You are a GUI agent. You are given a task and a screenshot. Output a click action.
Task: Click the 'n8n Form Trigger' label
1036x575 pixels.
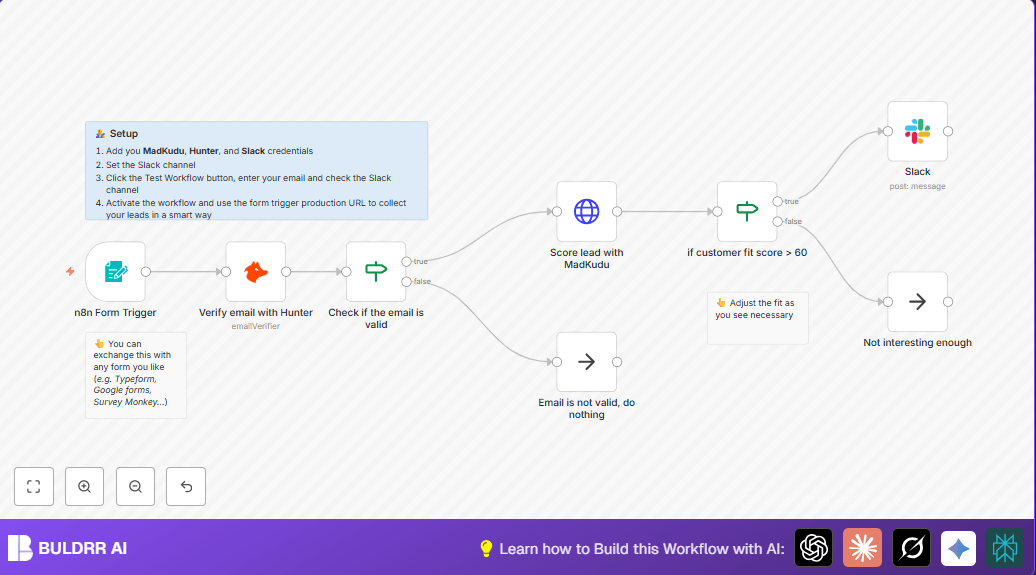tap(116, 313)
